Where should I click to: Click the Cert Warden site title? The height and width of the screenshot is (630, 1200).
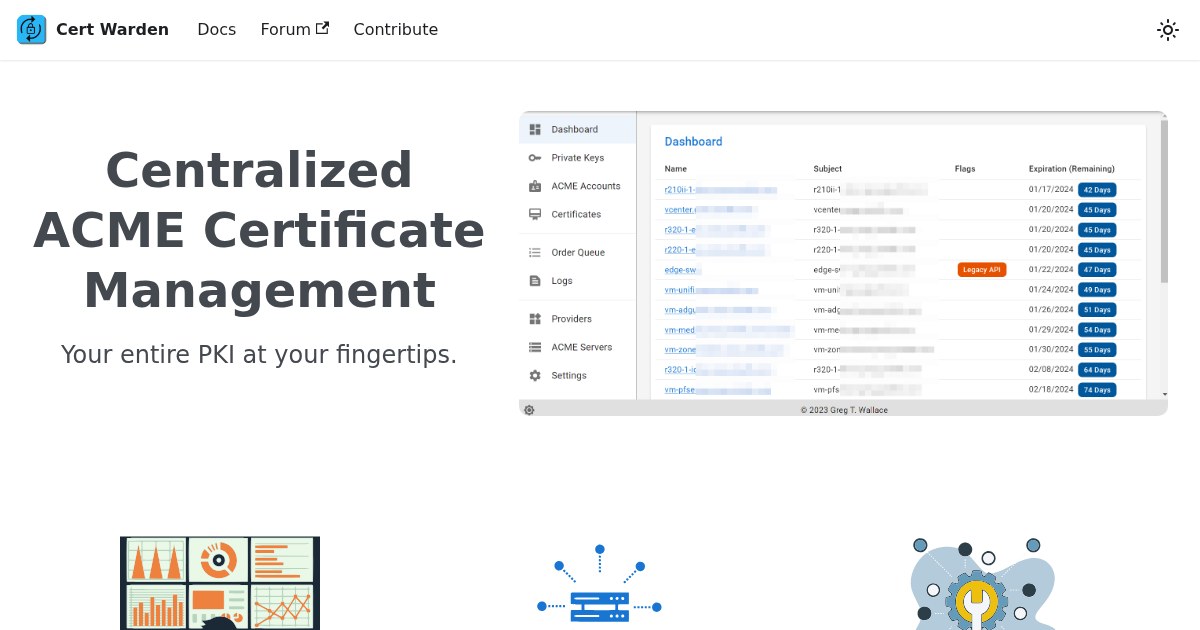pos(112,30)
